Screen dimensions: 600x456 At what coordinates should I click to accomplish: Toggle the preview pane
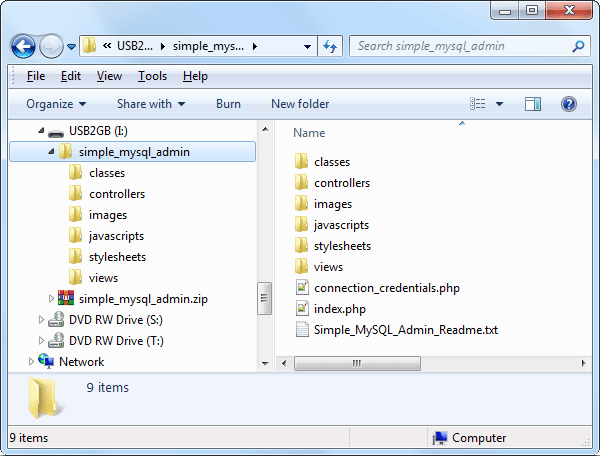tap(533, 104)
